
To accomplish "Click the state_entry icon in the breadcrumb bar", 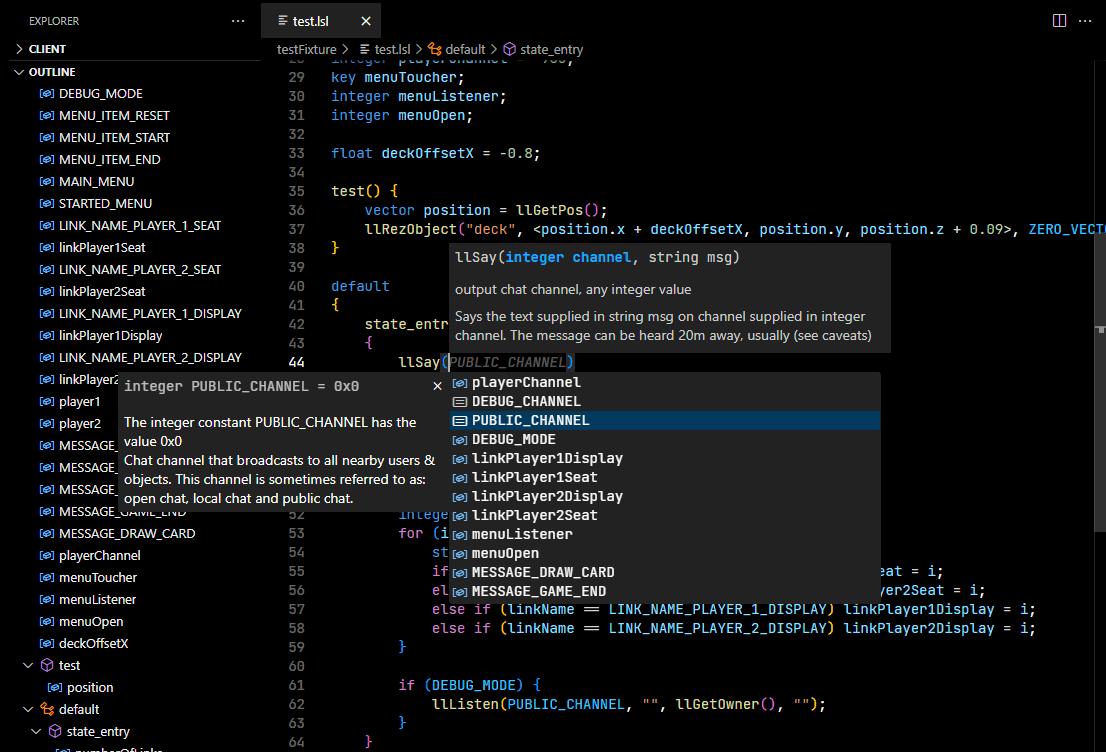I will pos(509,48).
